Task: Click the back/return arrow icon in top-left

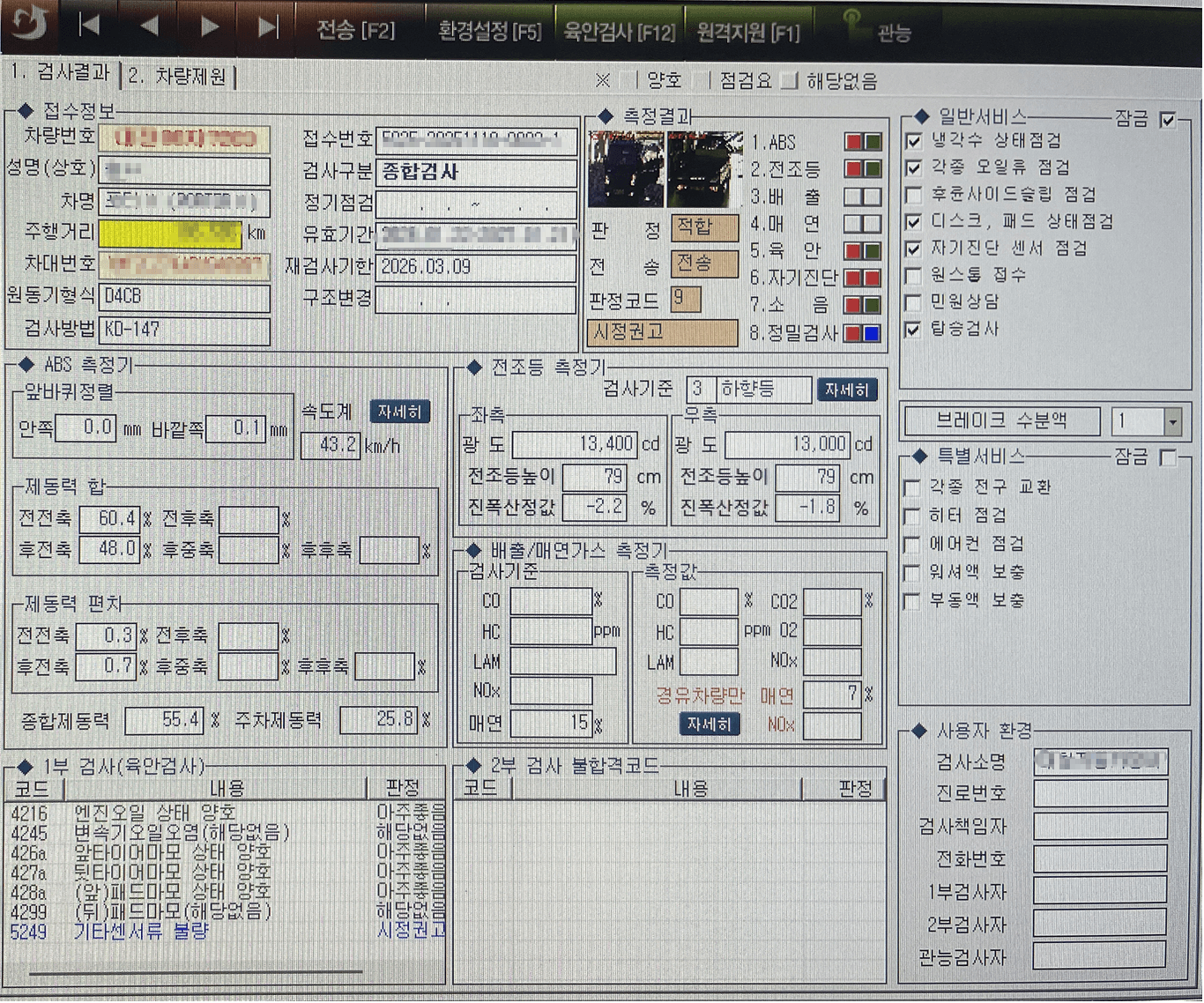Action: coord(29,26)
